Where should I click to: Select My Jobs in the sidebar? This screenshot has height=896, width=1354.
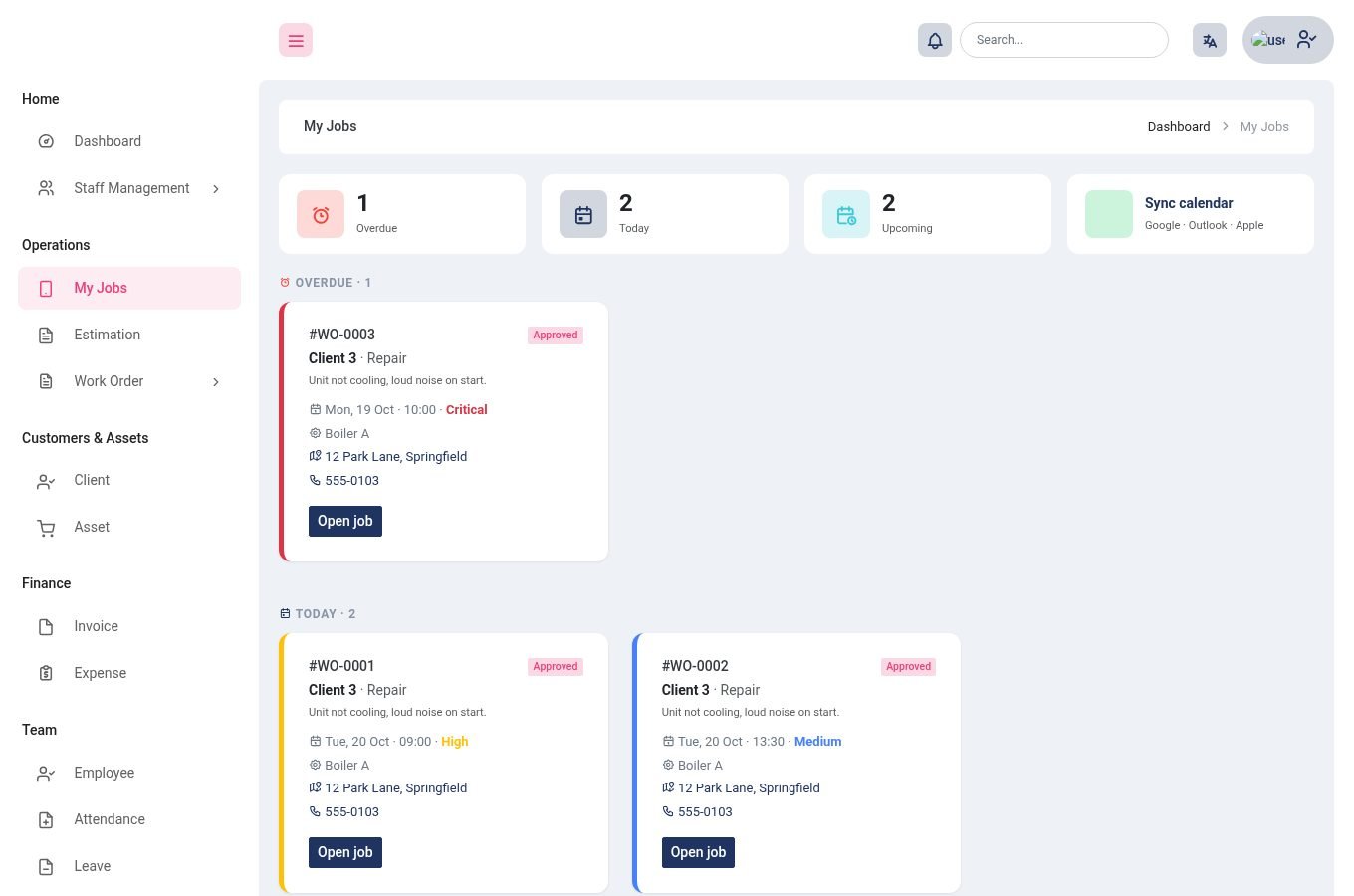click(x=129, y=288)
